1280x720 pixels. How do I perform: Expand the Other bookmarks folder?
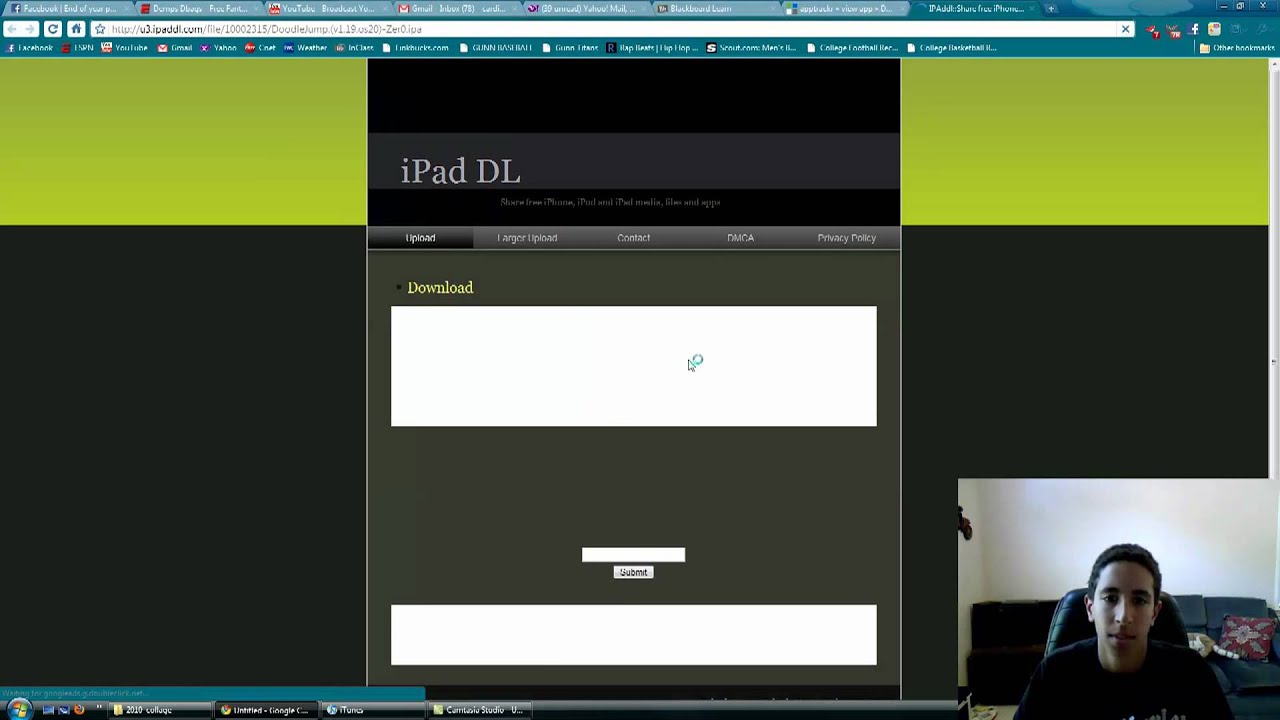[1237, 48]
